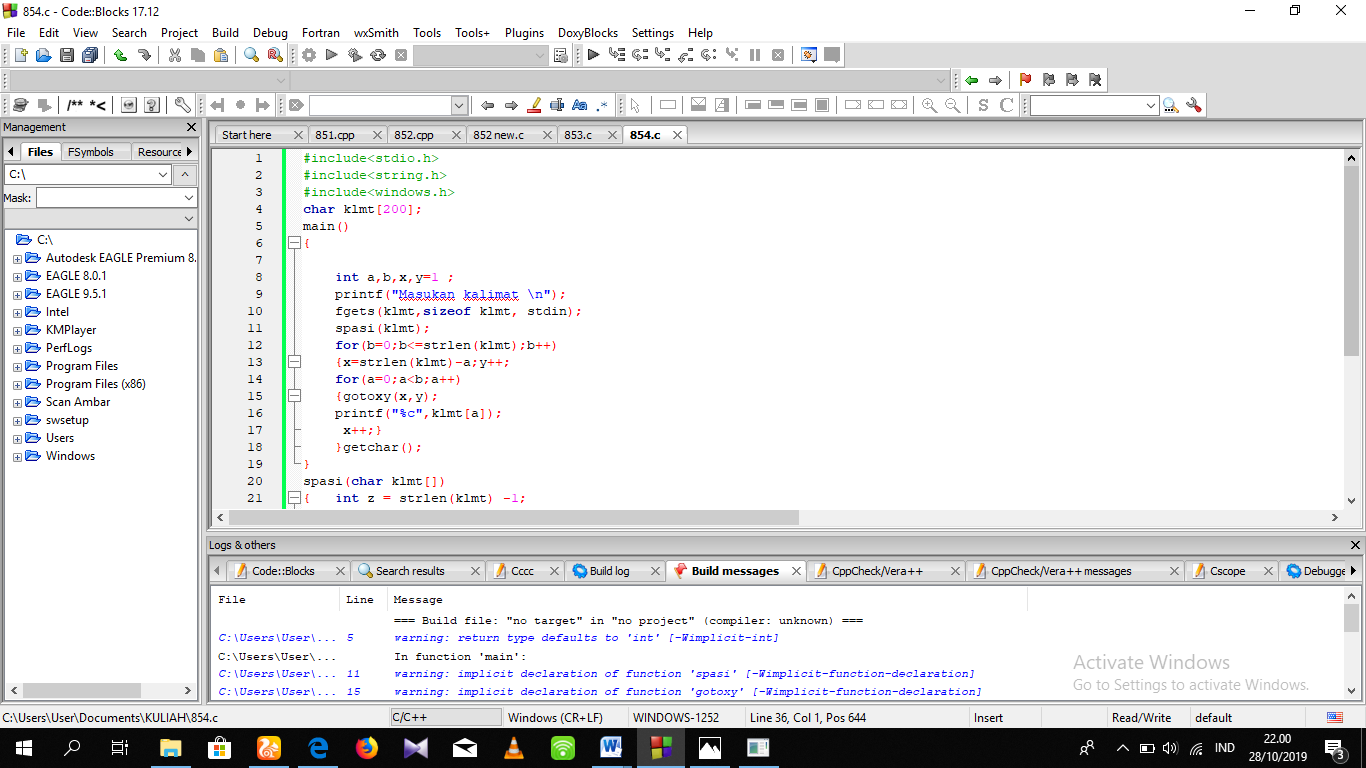Screen dimensions: 1366x768
Task: Toggle selected text search option icon
Action: pyautogui.click(x=557, y=105)
